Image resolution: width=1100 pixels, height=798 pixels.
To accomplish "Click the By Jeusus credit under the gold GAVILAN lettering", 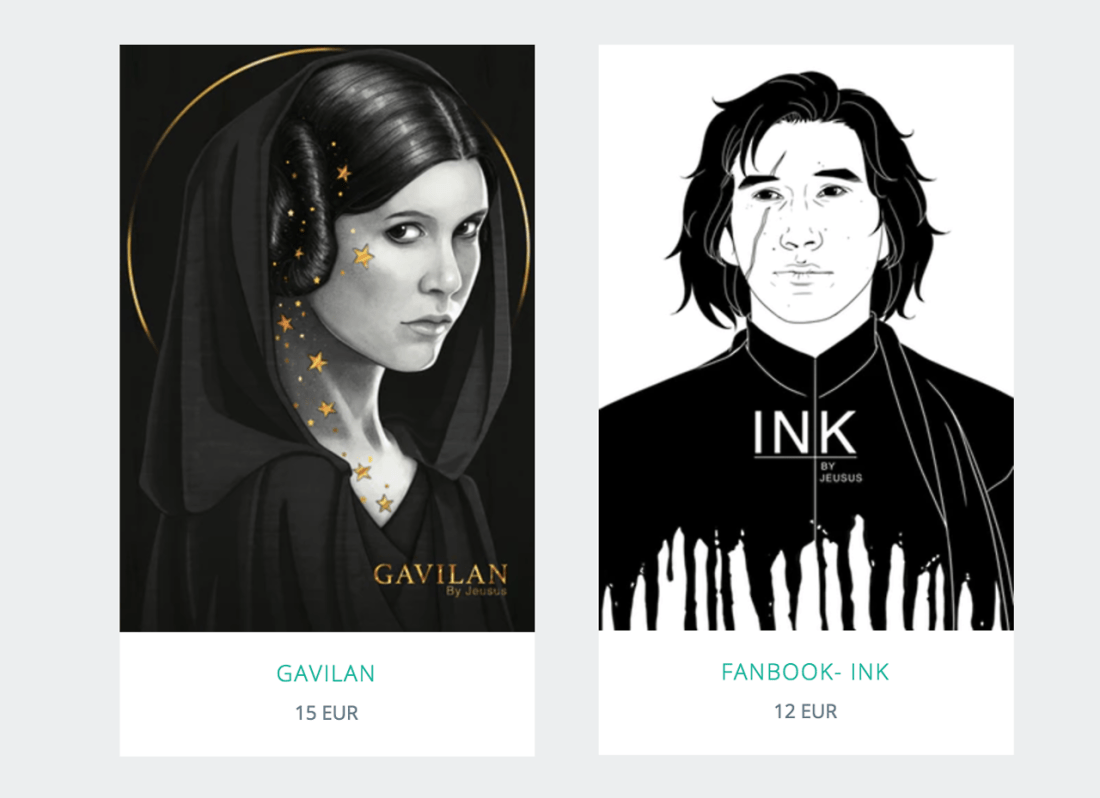I will 476,591.
